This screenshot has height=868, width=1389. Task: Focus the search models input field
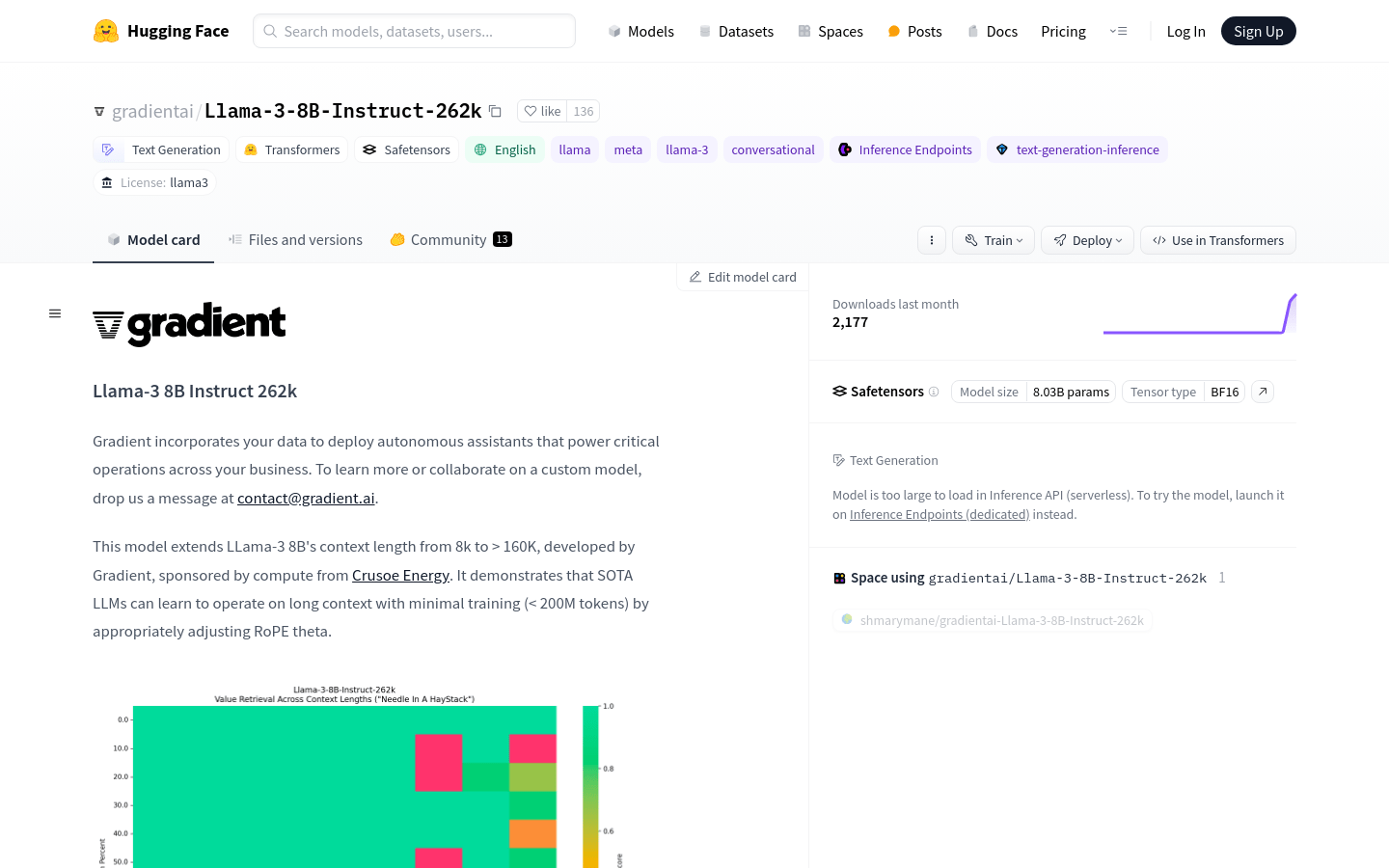click(x=414, y=31)
